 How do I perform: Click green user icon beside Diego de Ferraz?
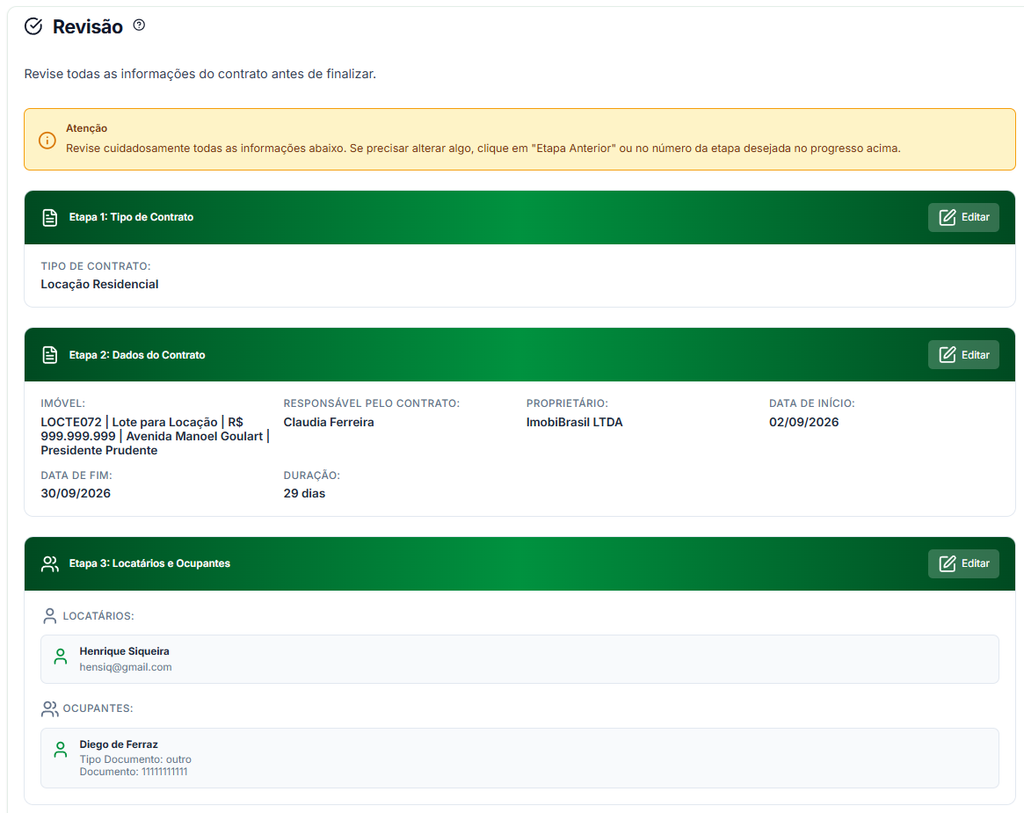point(60,749)
